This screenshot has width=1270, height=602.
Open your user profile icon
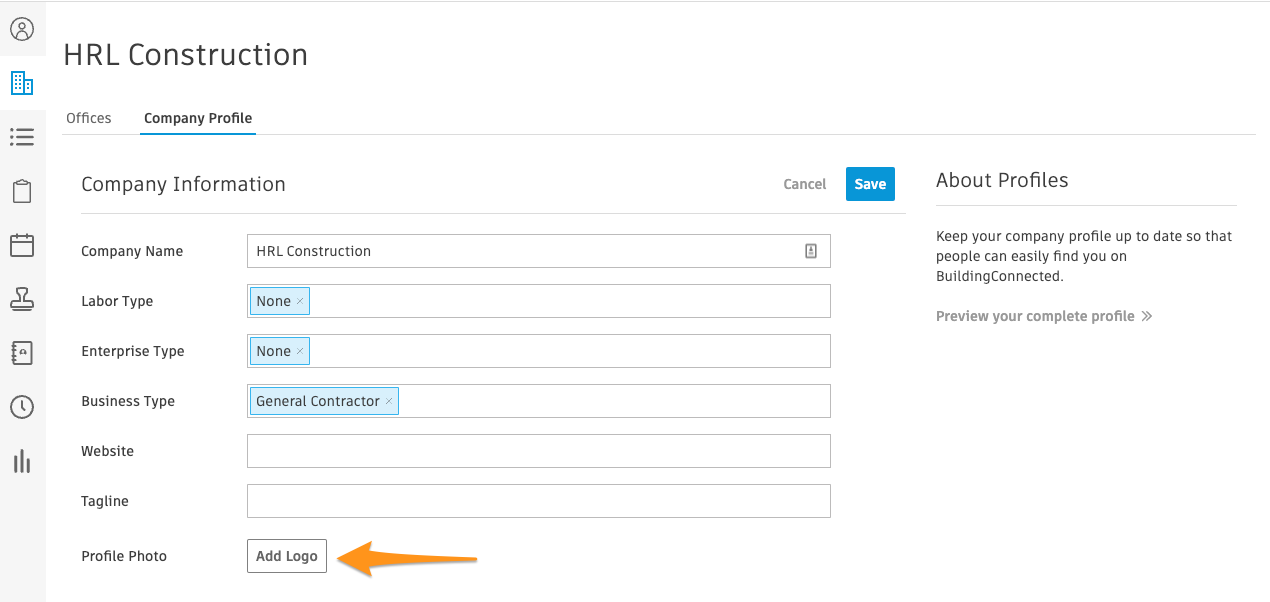pos(22,29)
